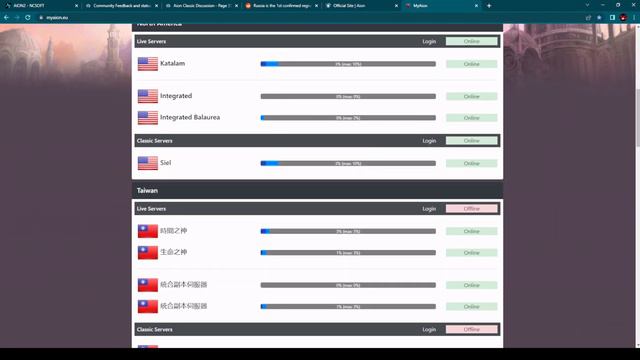
Task: Go back to the previous page
Action: click(6, 18)
